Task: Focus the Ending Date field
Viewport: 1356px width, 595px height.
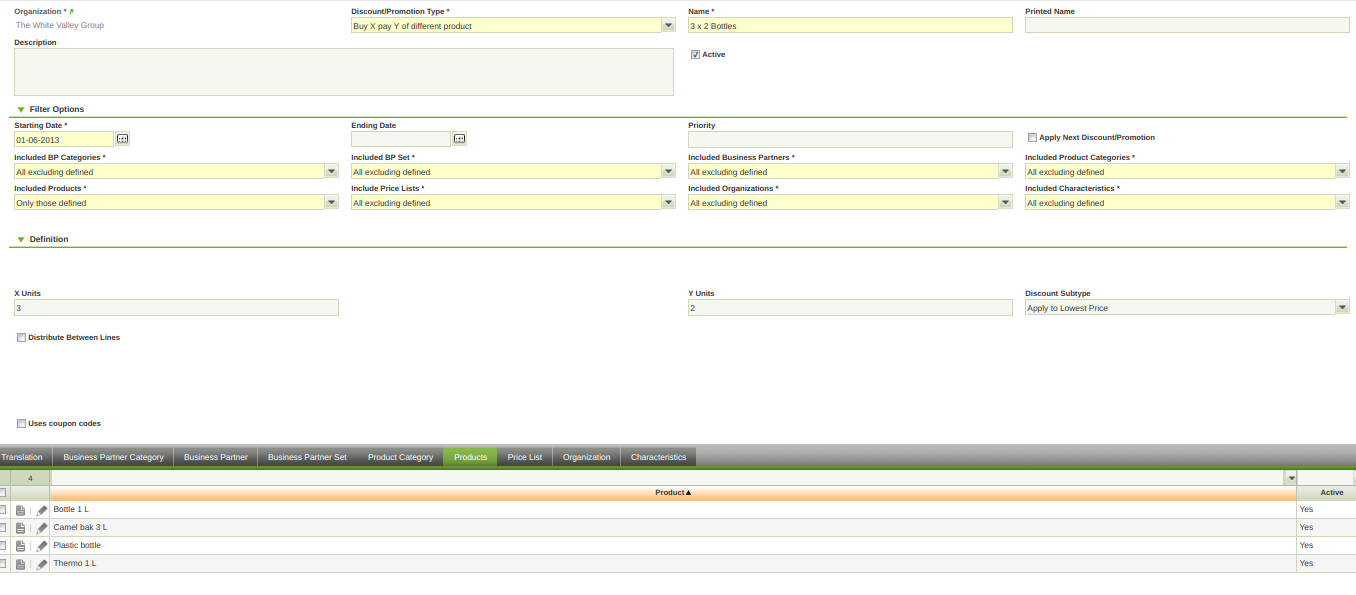Action: 401,139
